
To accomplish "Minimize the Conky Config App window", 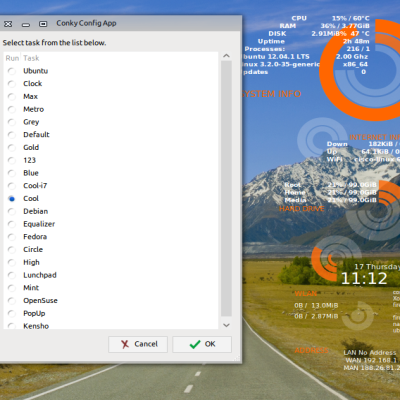I will click(26, 24).
